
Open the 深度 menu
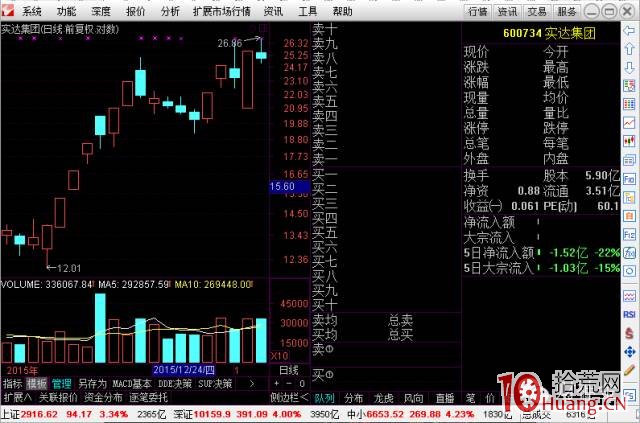coord(101,11)
